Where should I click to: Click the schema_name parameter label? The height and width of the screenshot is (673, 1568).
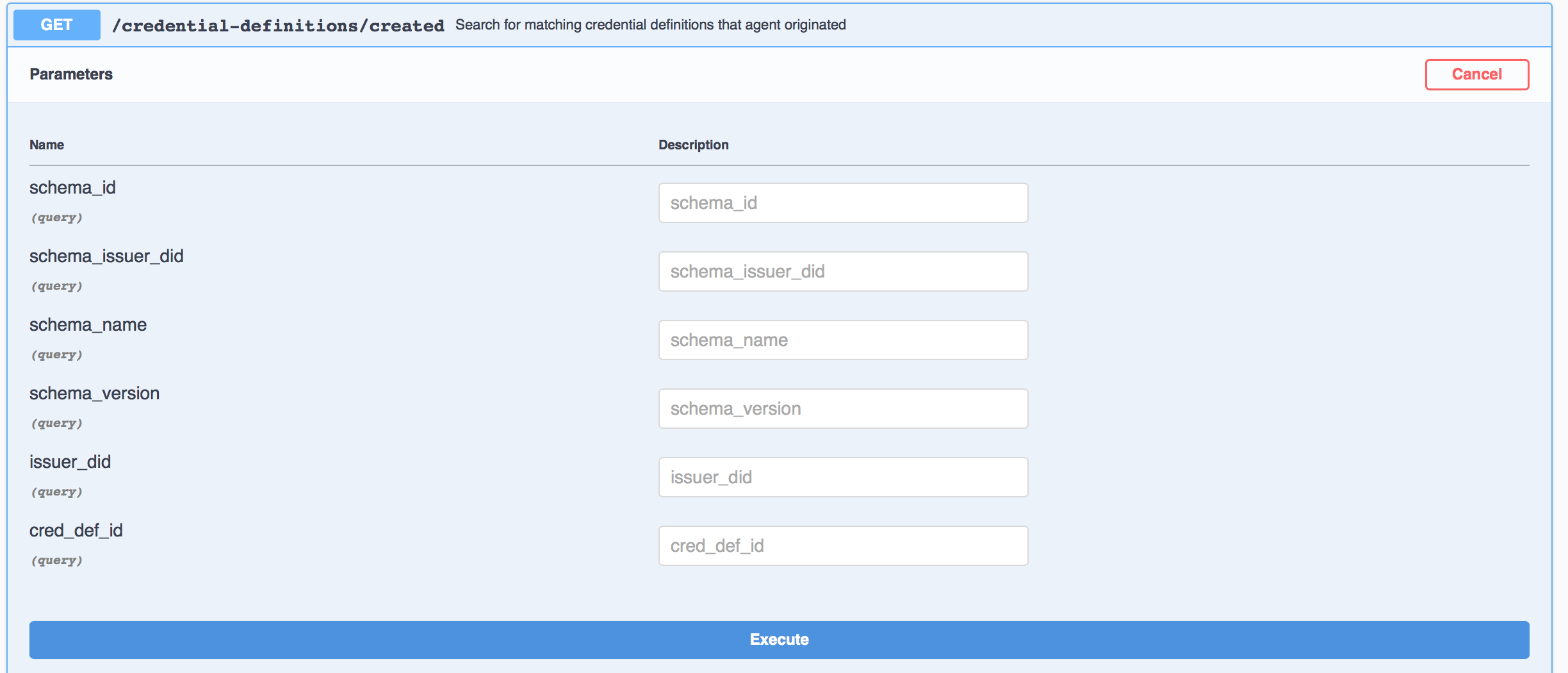point(88,324)
